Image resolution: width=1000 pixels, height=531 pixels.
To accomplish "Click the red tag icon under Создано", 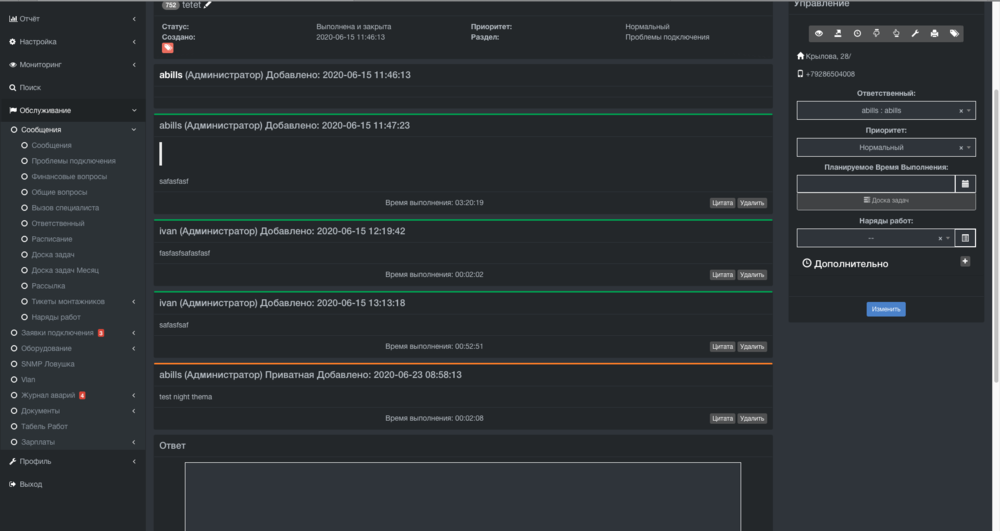I will click(x=168, y=47).
